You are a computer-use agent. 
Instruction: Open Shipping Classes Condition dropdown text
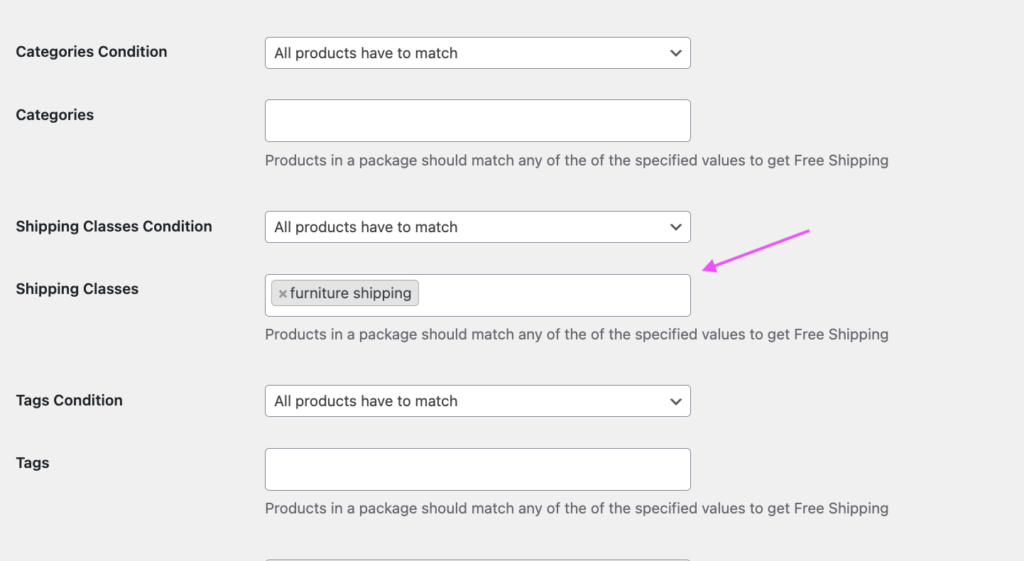click(x=366, y=227)
